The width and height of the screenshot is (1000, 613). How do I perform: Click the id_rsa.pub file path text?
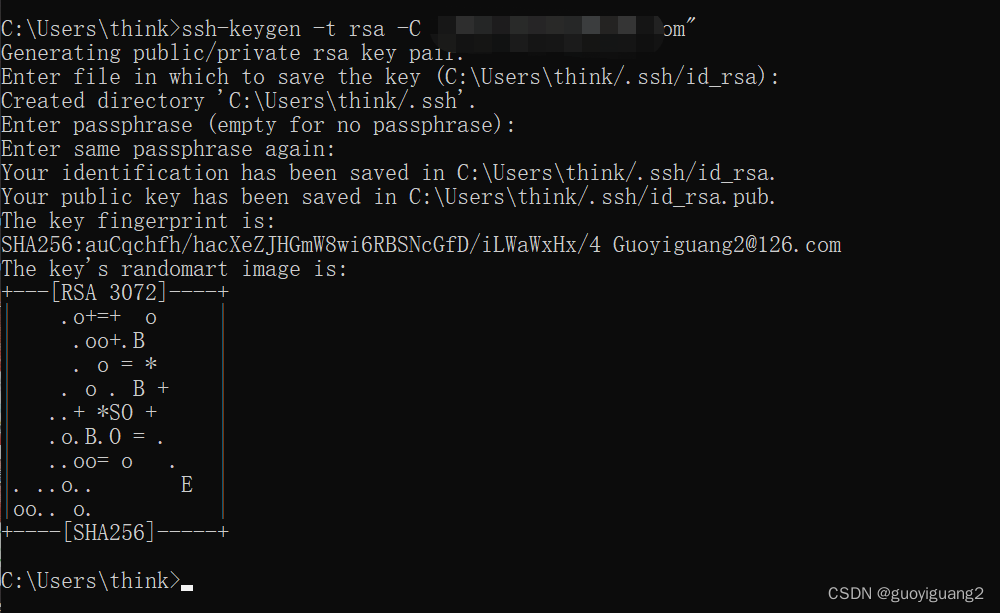click(x=592, y=197)
